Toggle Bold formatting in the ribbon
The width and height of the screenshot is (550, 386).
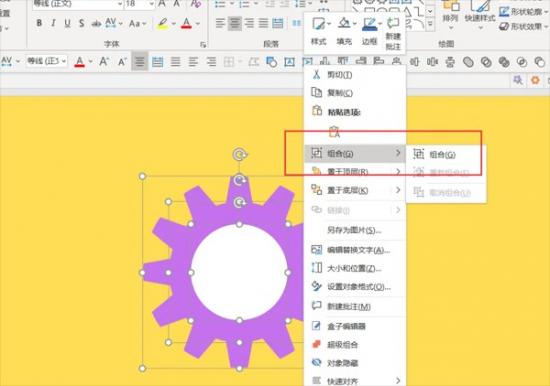point(39,23)
